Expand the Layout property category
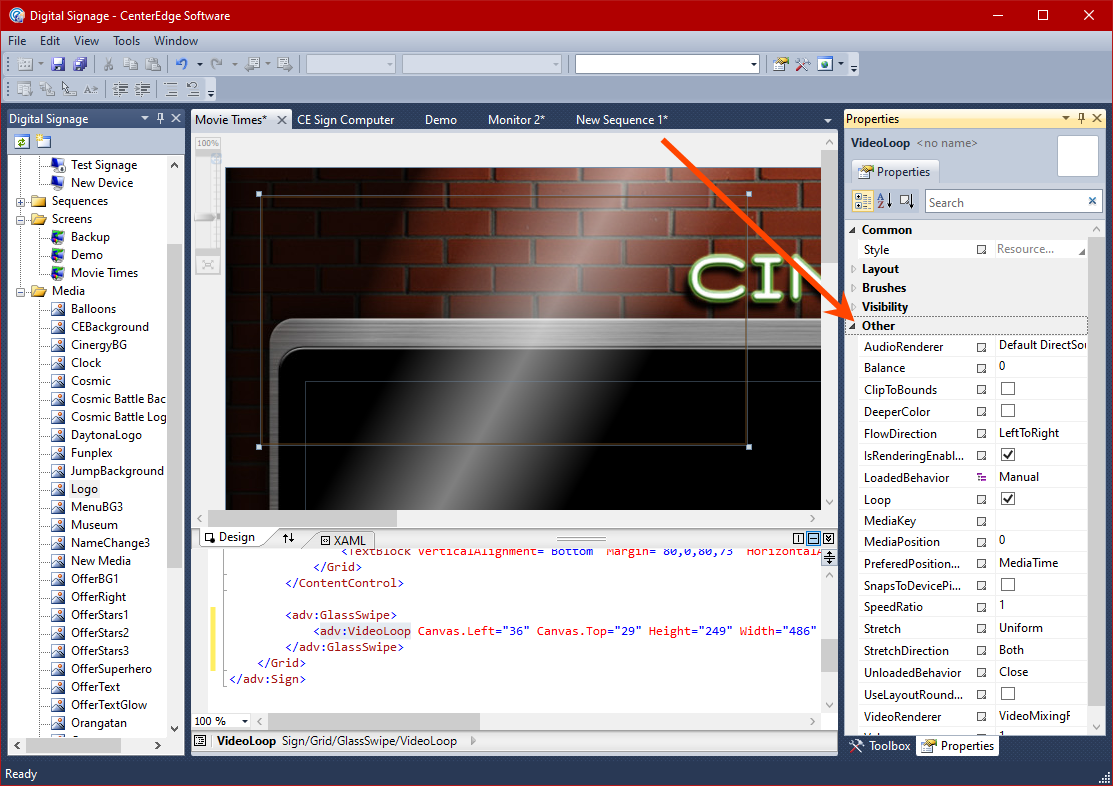The height and width of the screenshot is (786, 1113). point(853,269)
